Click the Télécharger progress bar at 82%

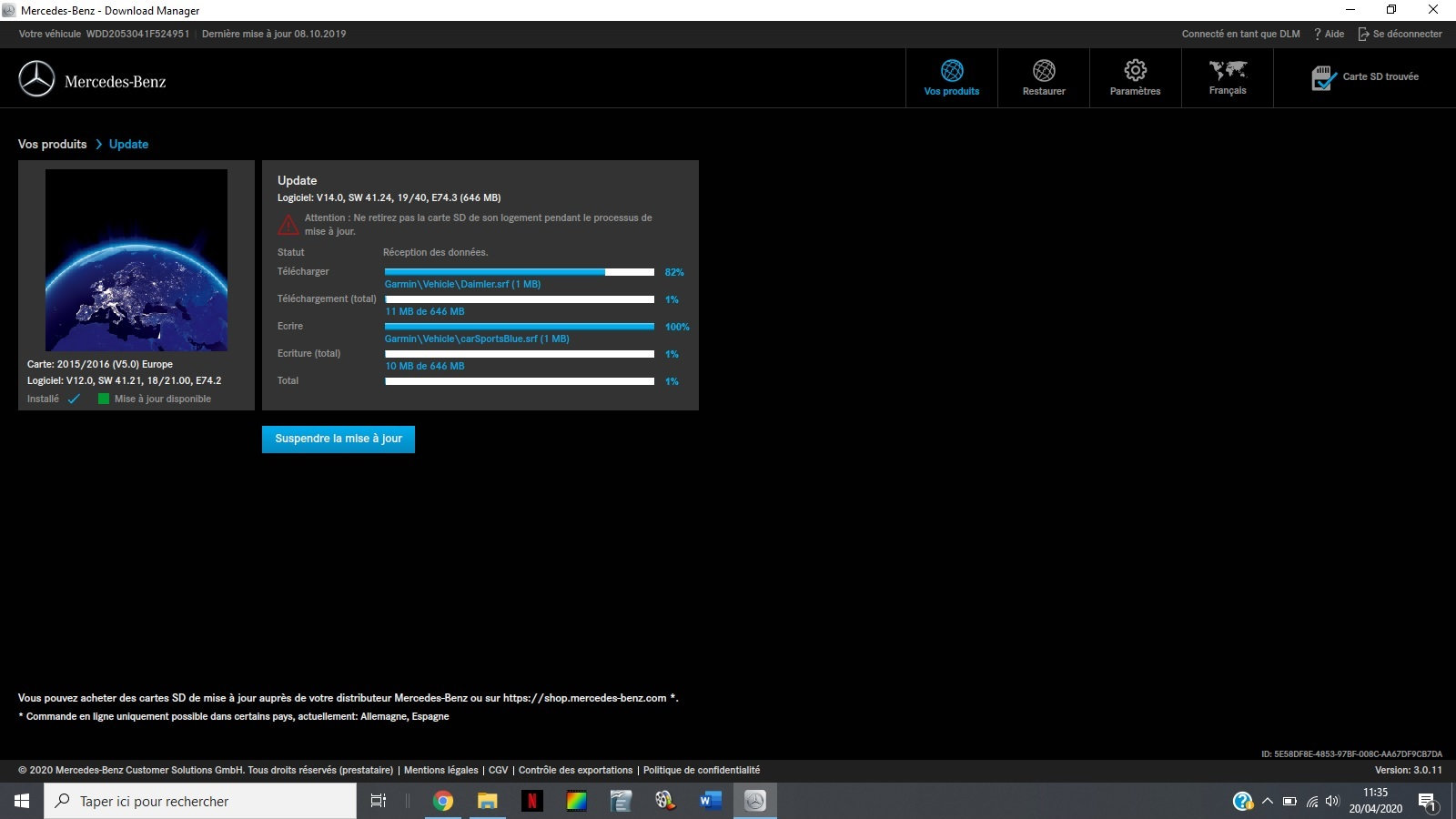520,272
